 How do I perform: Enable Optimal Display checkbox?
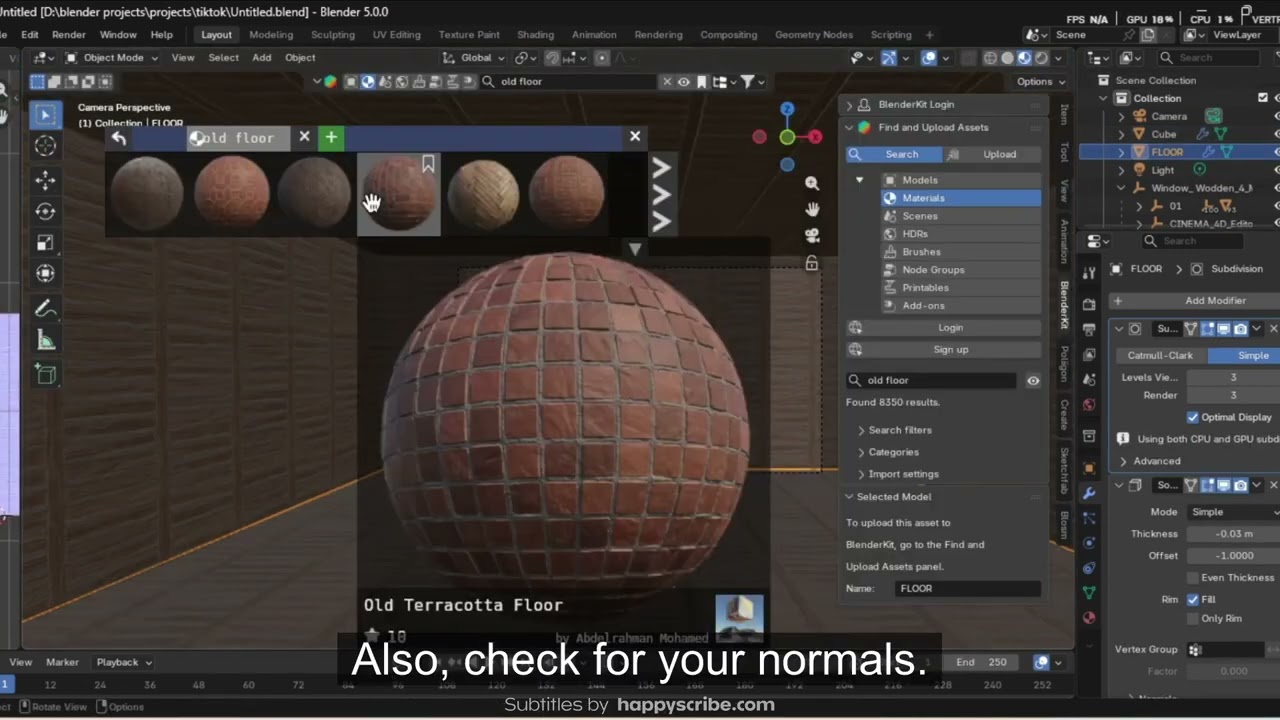[1193, 417]
